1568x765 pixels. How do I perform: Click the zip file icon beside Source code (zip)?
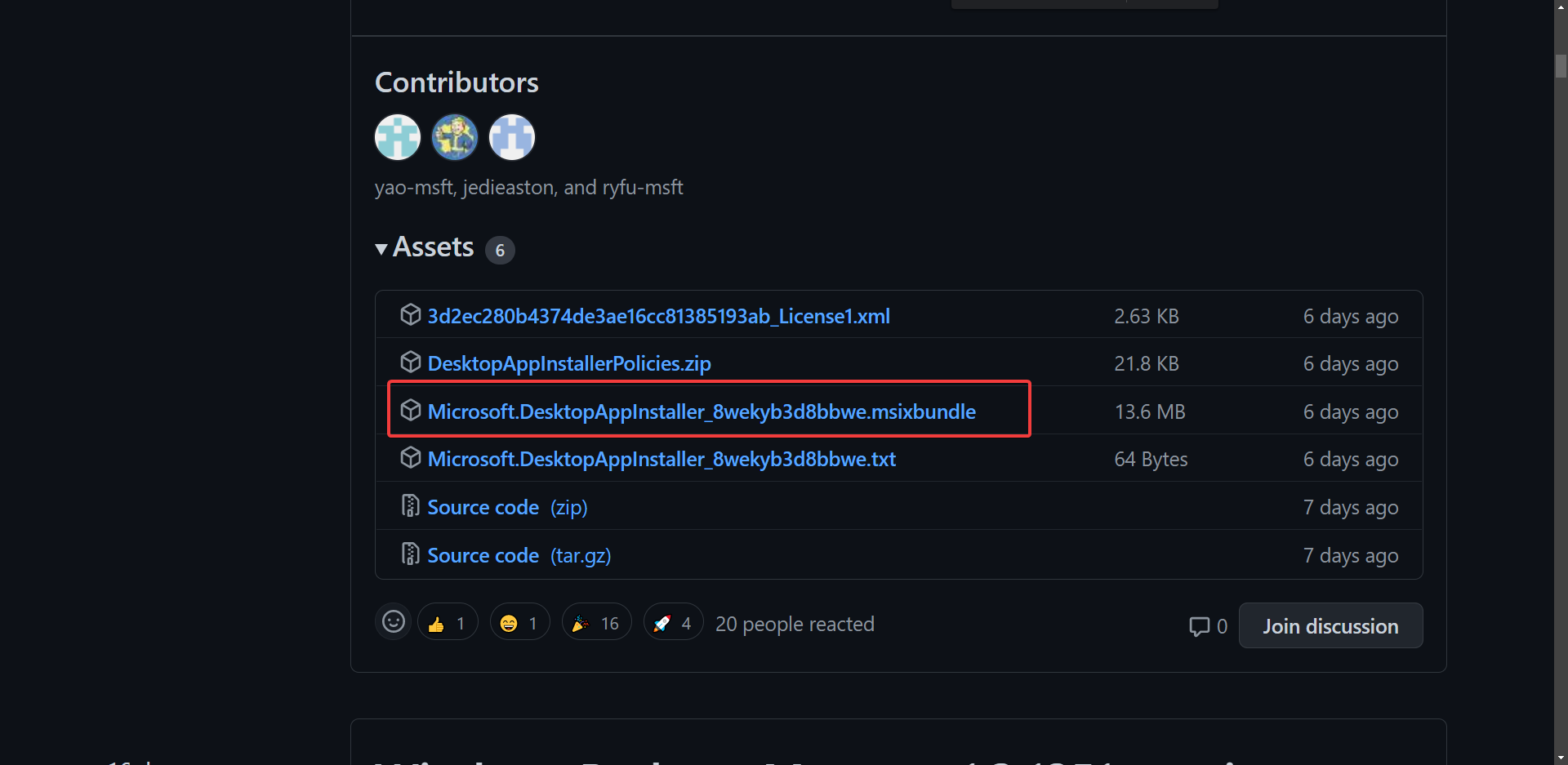coord(411,506)
